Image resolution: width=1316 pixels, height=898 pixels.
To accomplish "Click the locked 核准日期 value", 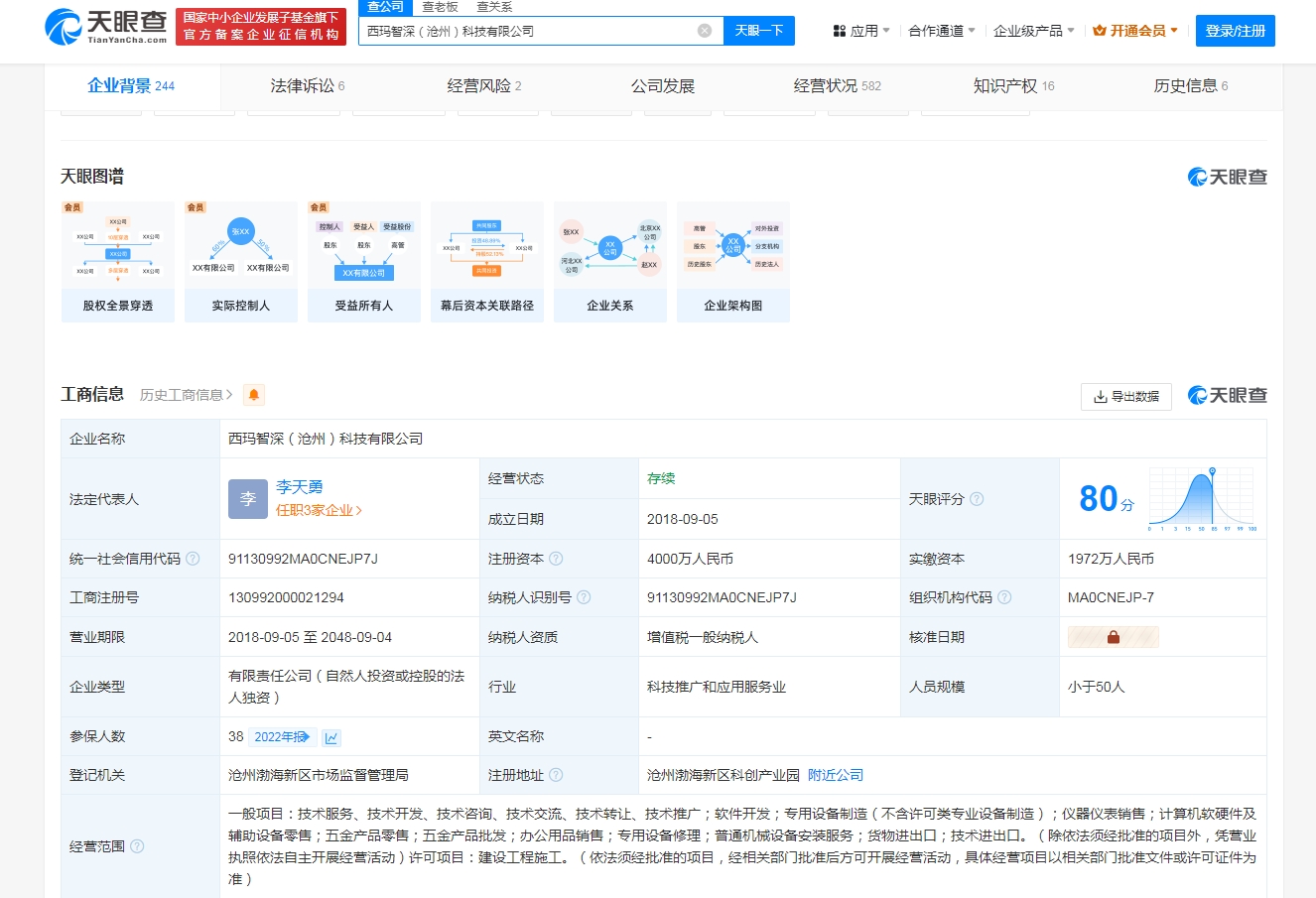I will click(x=1113, y=637).
